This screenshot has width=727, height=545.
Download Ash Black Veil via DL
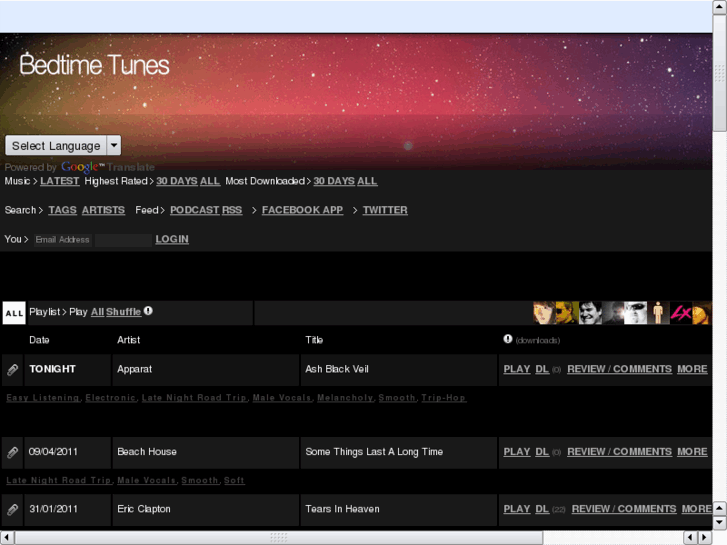[x=542, y=369]
